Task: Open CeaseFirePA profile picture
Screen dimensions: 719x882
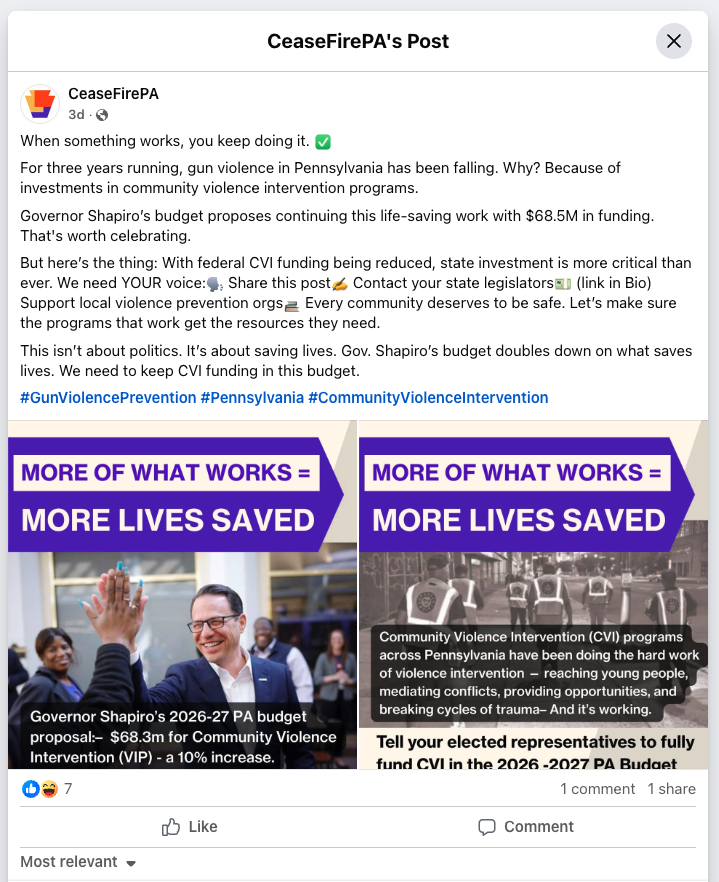Action: click(x=40, y=104)
